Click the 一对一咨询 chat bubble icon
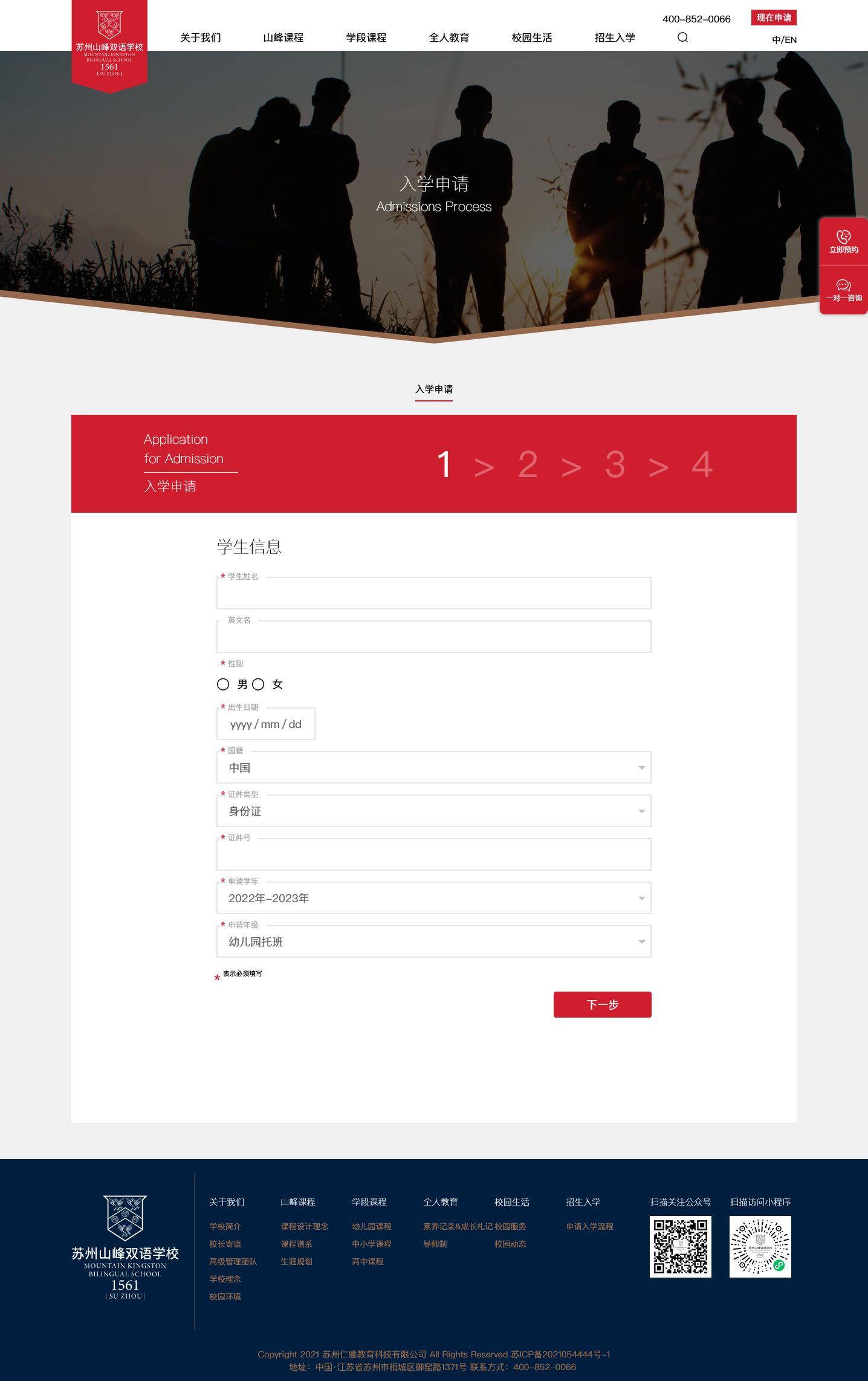This screenshot has height=1381, width=868. pyautogui.click(x=843, y=285)
